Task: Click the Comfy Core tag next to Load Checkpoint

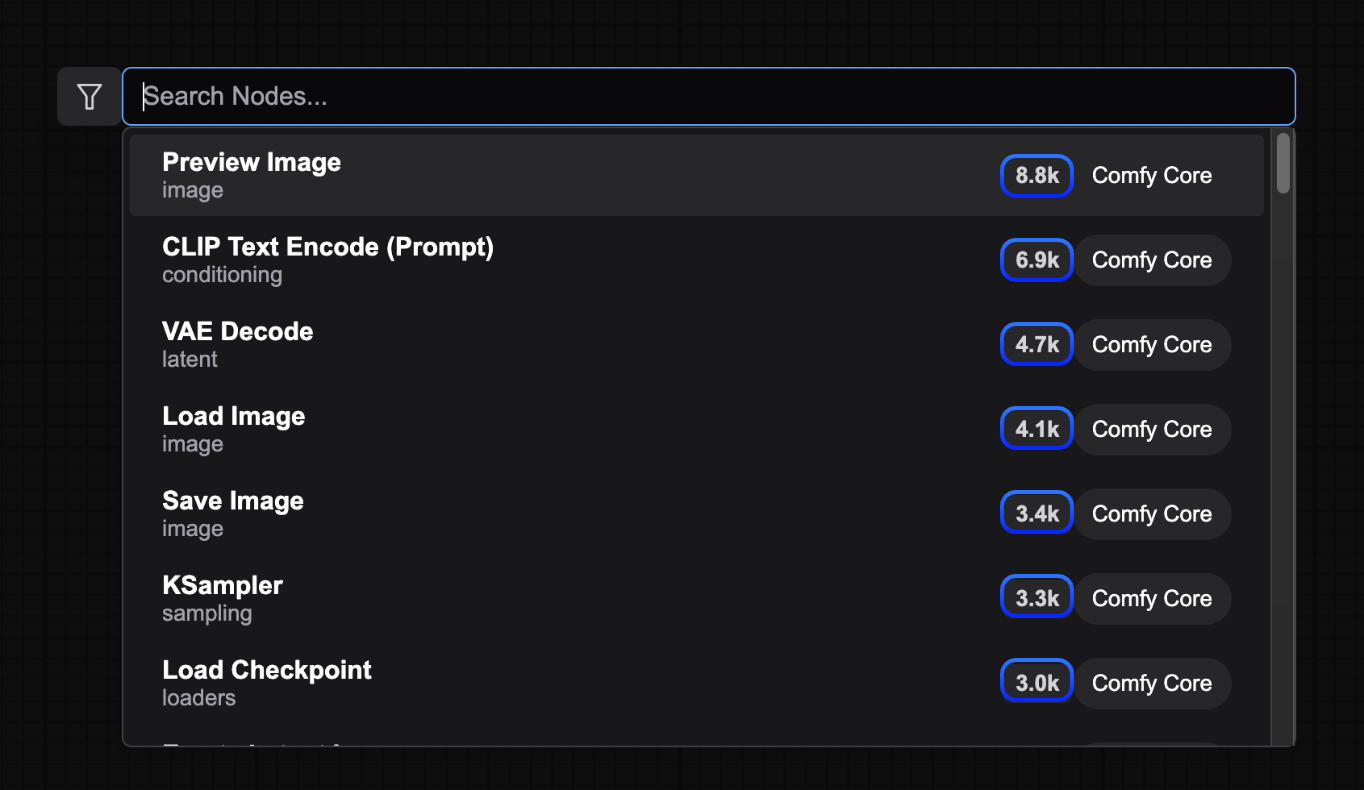Action: [1152, 683]
